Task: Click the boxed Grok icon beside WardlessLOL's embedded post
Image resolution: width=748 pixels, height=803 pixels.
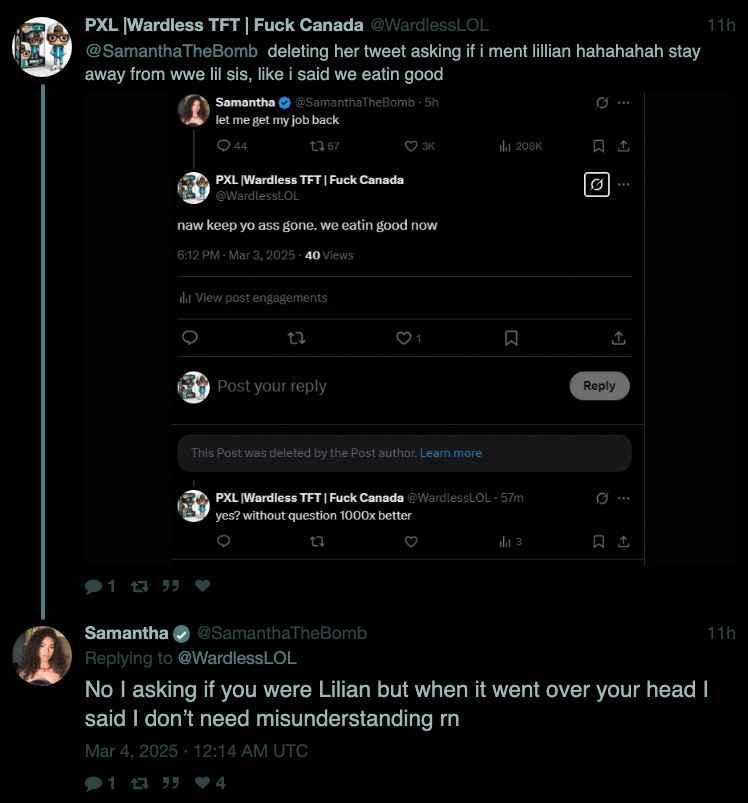Action: pos(596,185)
